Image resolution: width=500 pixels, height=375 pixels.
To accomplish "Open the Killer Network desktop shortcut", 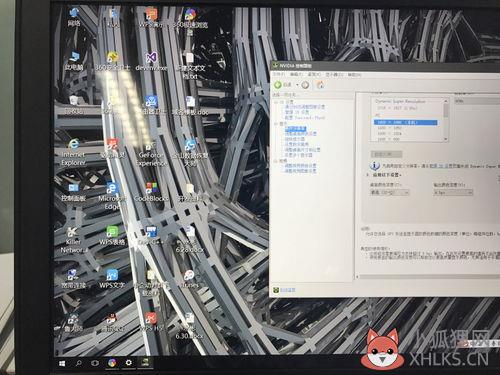I will pyautogui.click(x=73, y=240).
